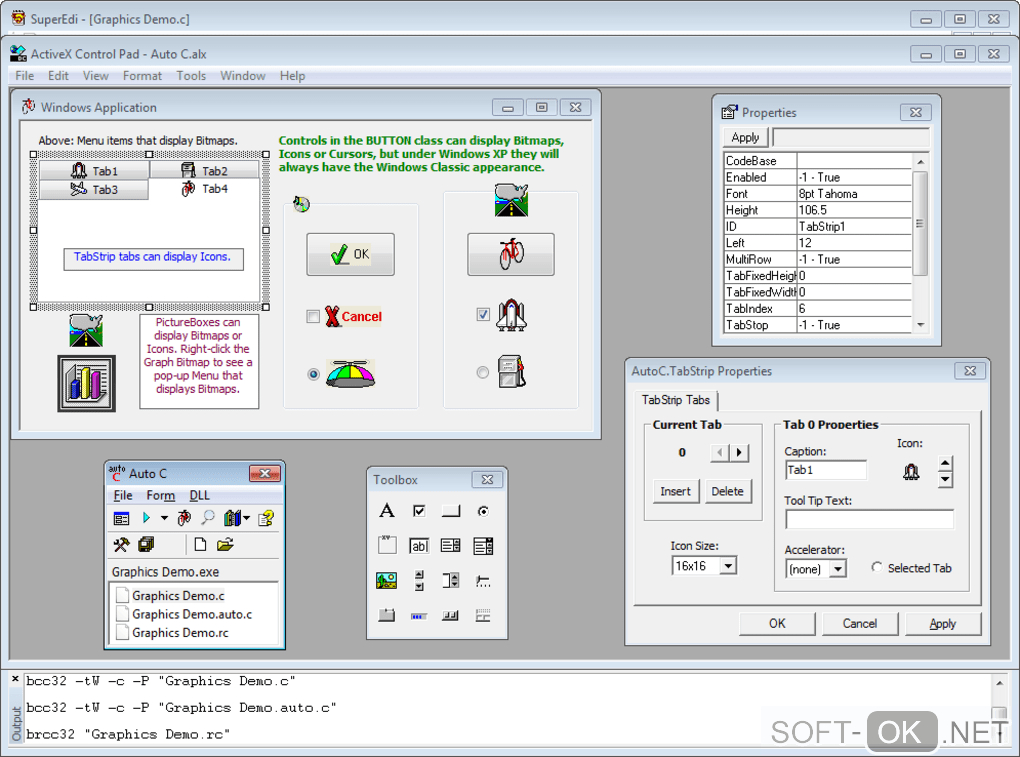The width and height of the screenshot is (1020, 757).
Task: Open the Tools menu
Action: click(191, 76)
